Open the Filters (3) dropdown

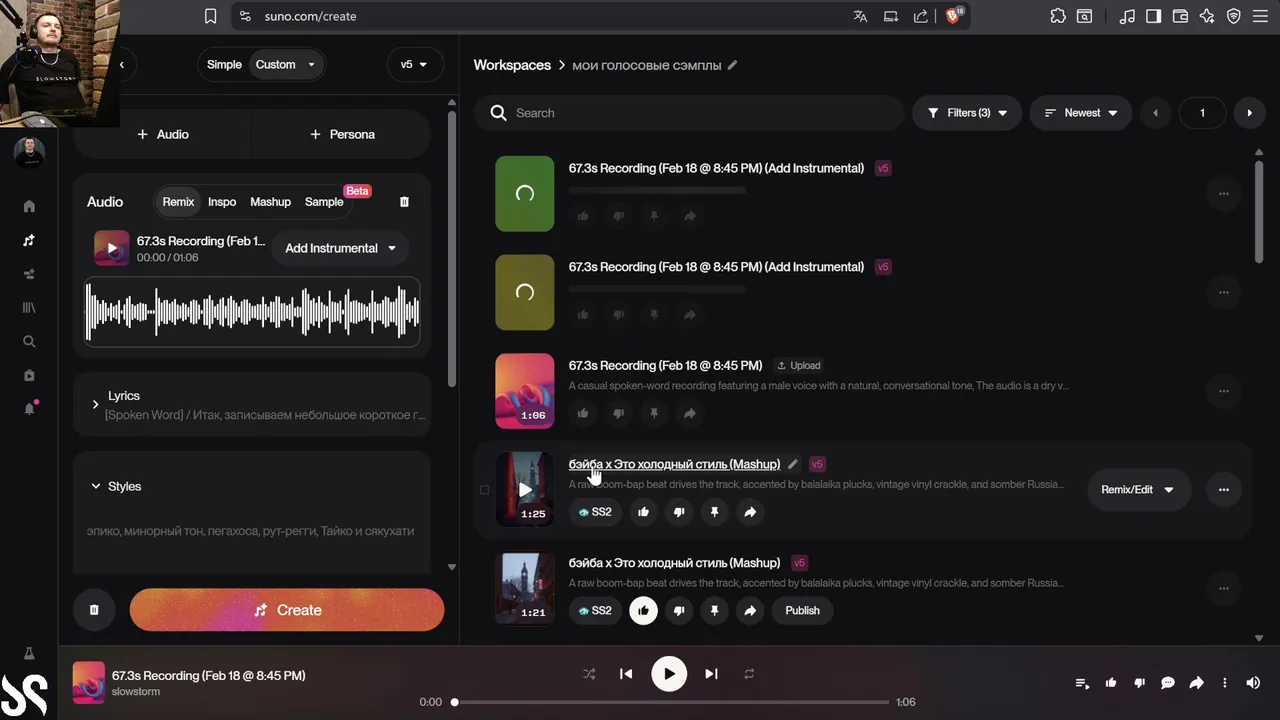coord(967,113)
